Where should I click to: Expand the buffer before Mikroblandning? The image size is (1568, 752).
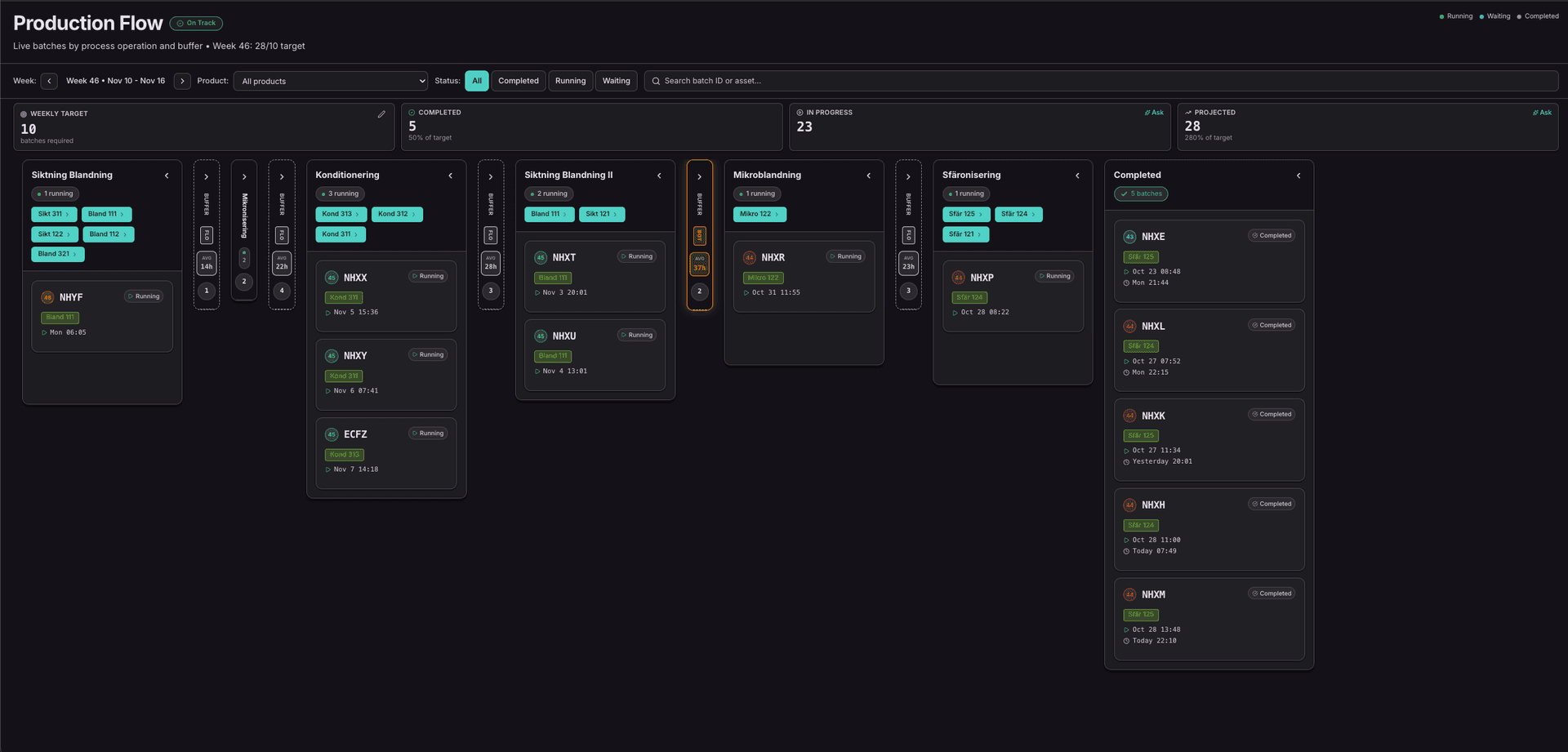[699, 176]
